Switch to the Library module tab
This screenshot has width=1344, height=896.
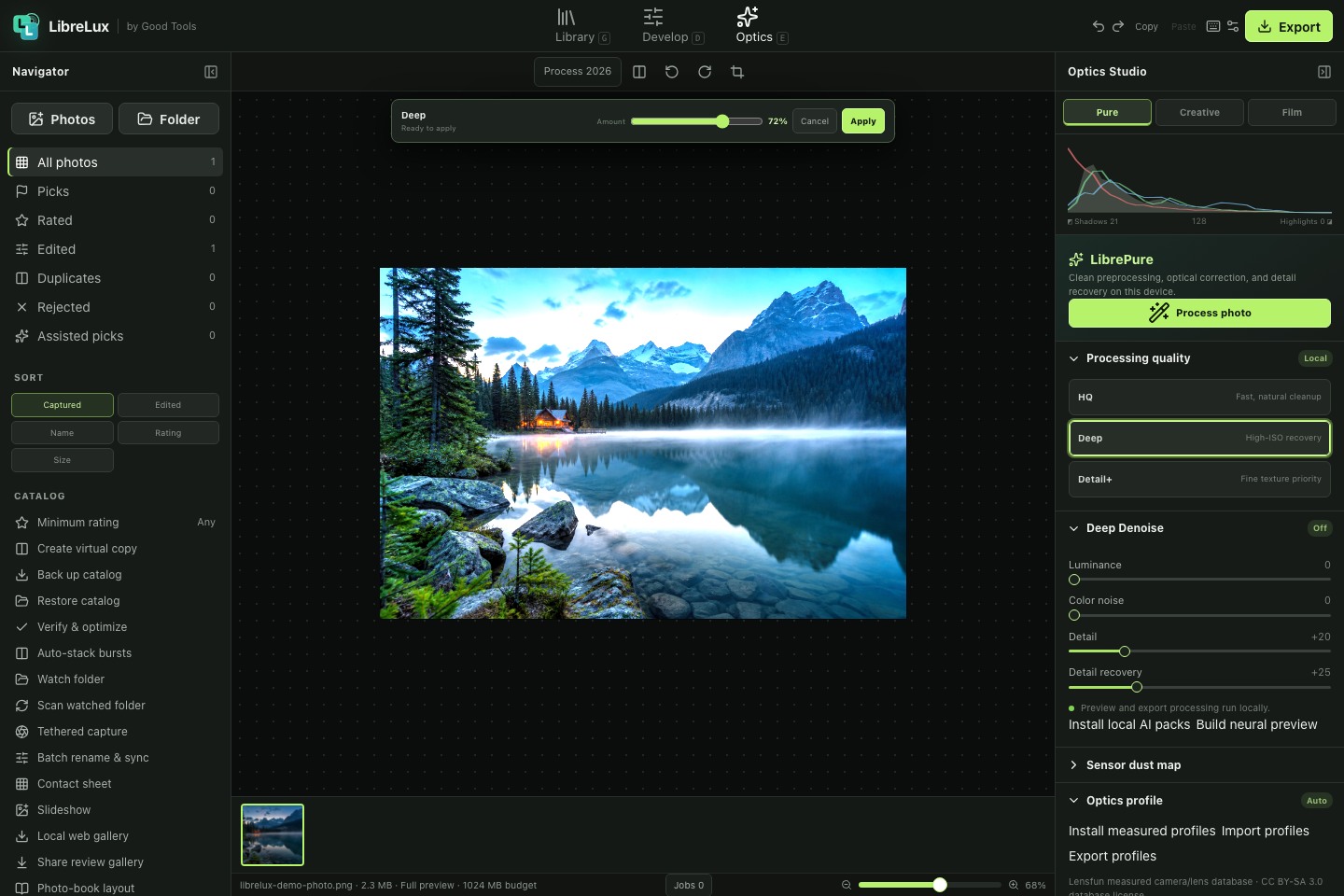click(581, 26)
